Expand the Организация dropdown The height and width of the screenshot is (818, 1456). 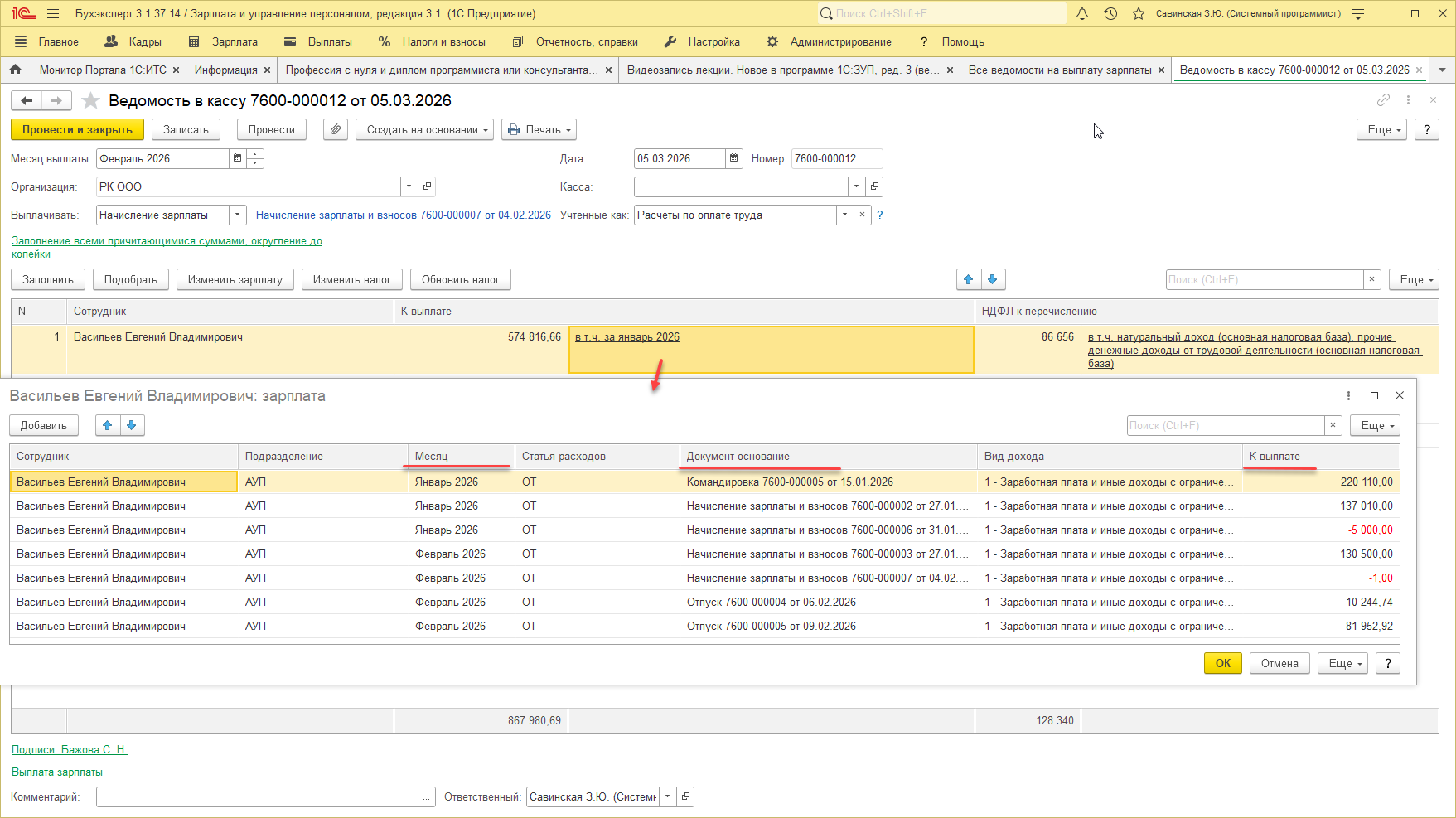pyautogui.click(x=409, y=186)
